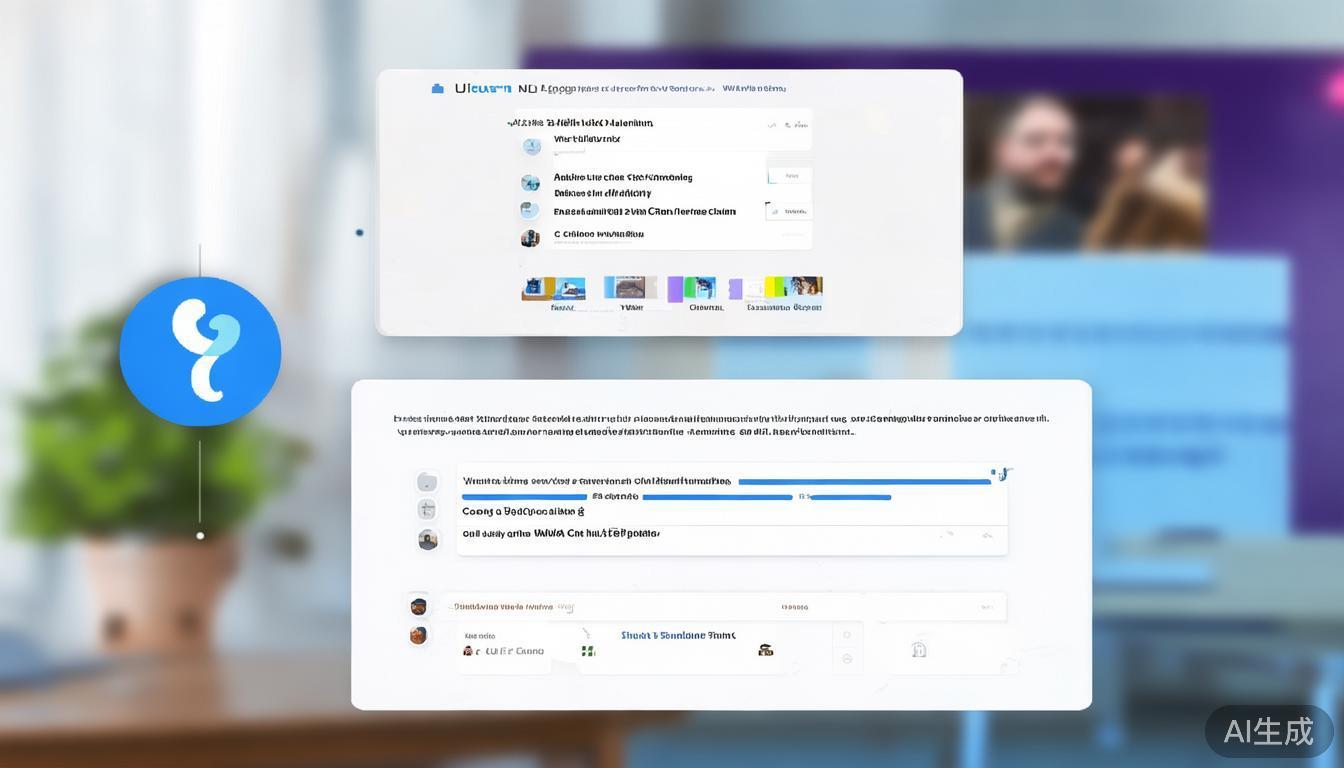Select the upper small circle in bottom row

(x=847, y=635)
